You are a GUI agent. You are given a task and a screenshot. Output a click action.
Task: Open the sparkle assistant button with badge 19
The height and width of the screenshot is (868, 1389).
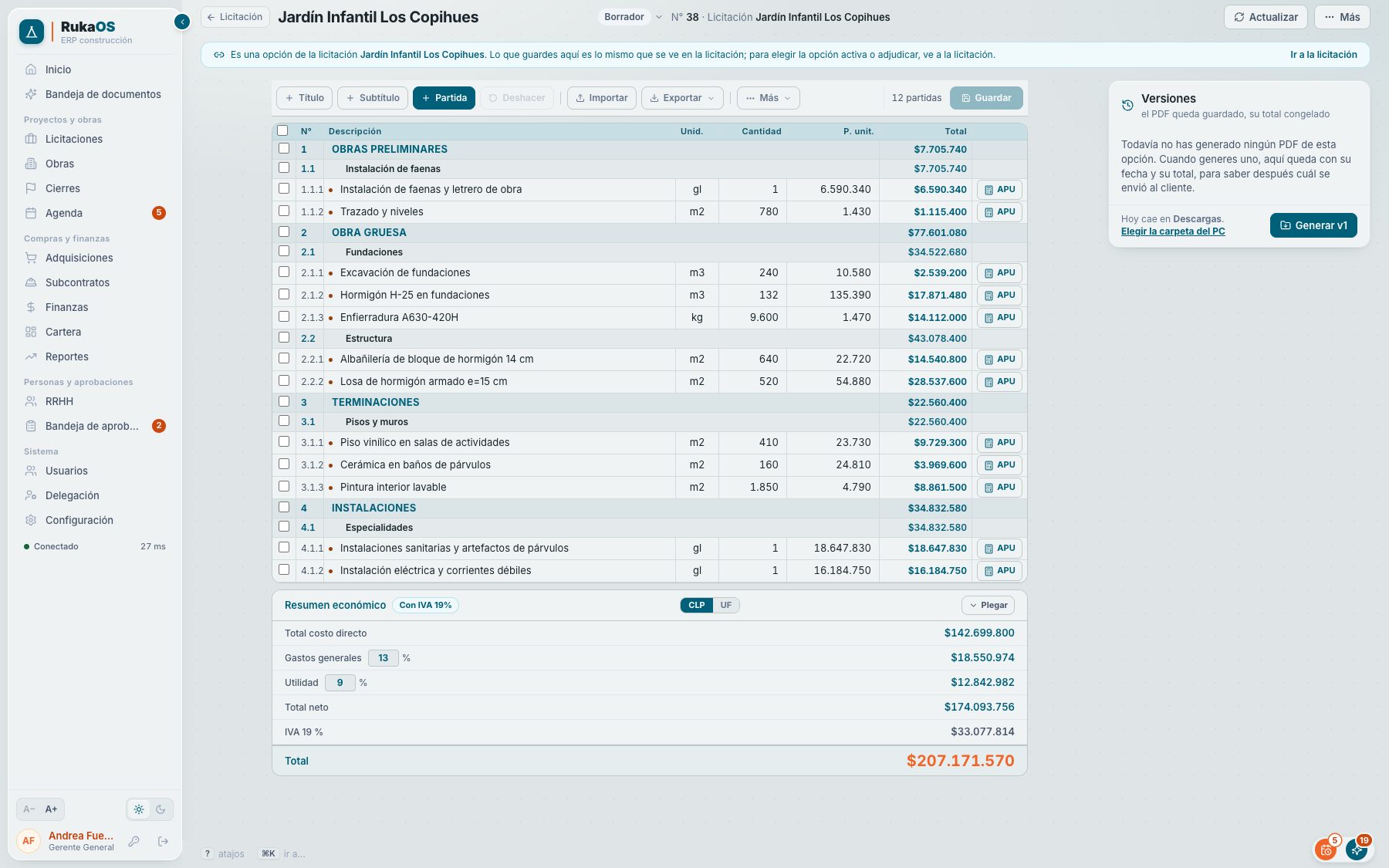[1357, 850]
